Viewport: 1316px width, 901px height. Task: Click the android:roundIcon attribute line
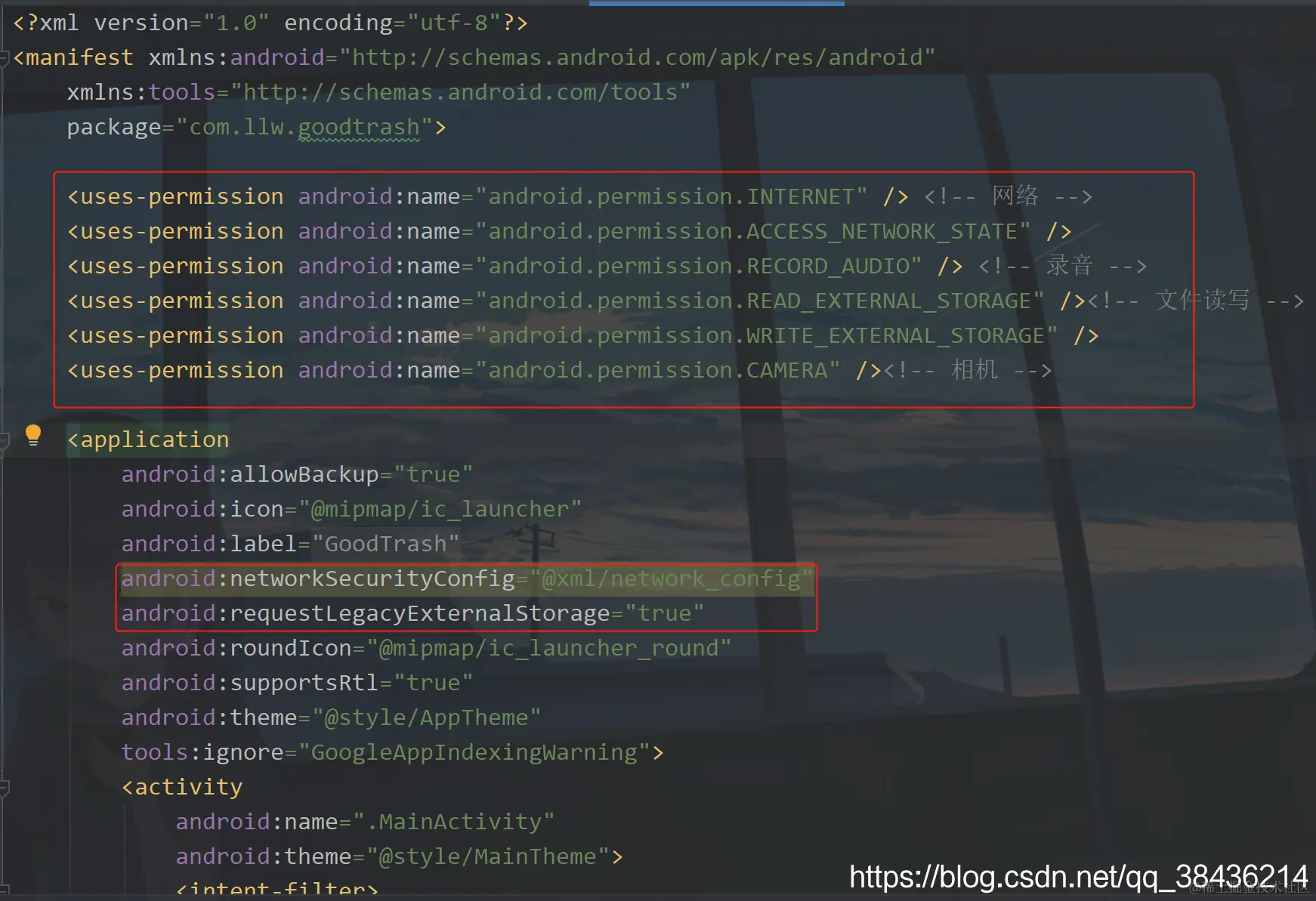pyautogui.click(x=427, y=648)
